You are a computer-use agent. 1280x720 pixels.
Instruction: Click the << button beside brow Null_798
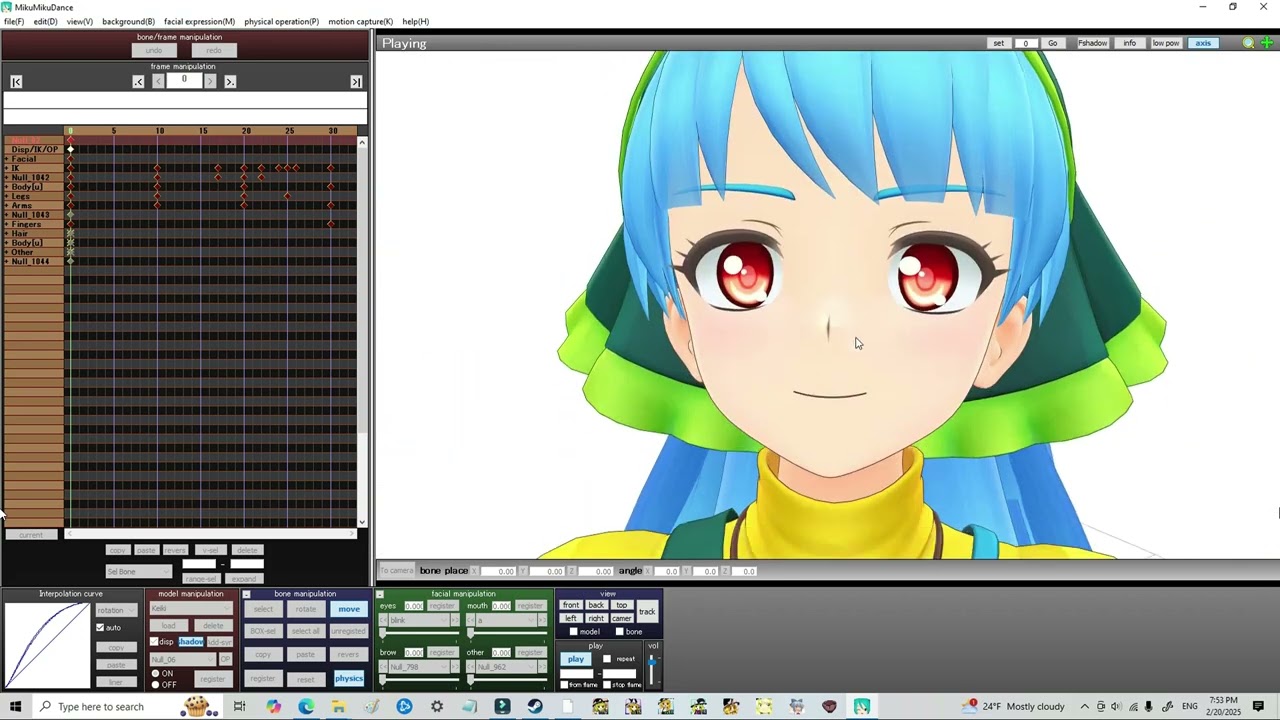pyautogui.click(x=382, y=667)
